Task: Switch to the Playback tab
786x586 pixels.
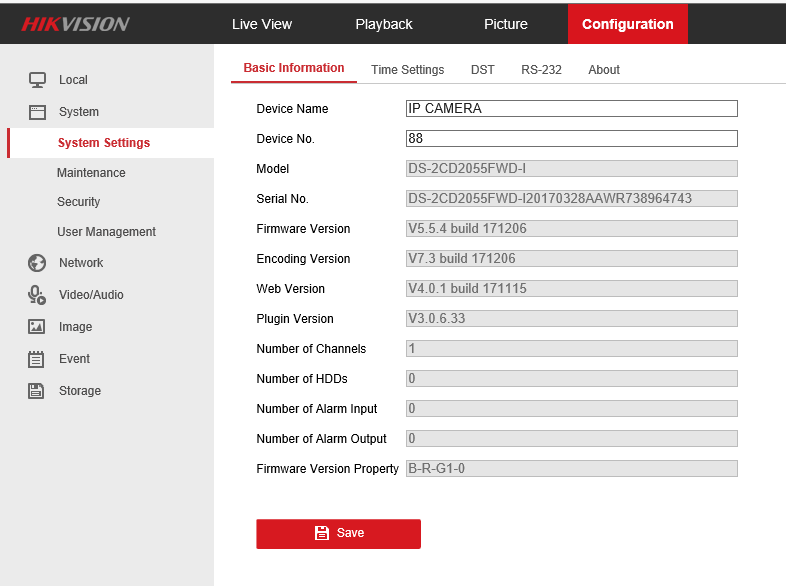Action: coord(384,24)
